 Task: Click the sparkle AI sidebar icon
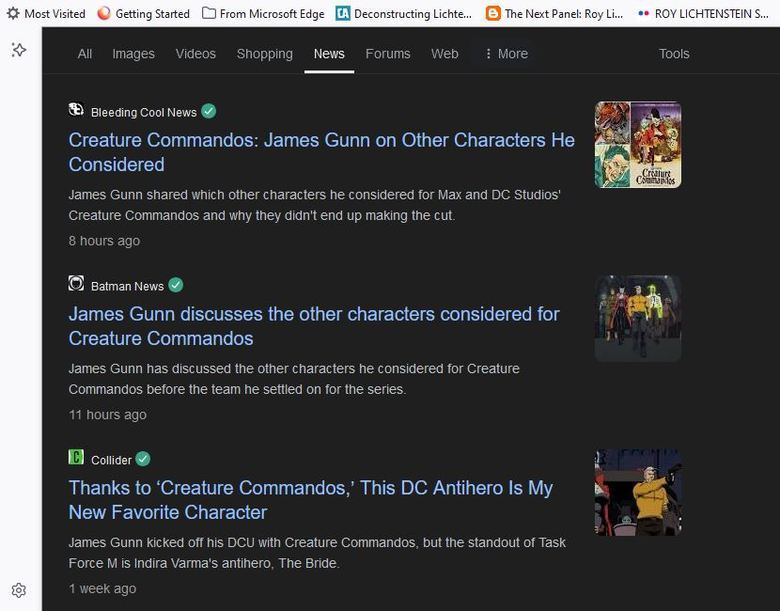(x=19, y=50)
